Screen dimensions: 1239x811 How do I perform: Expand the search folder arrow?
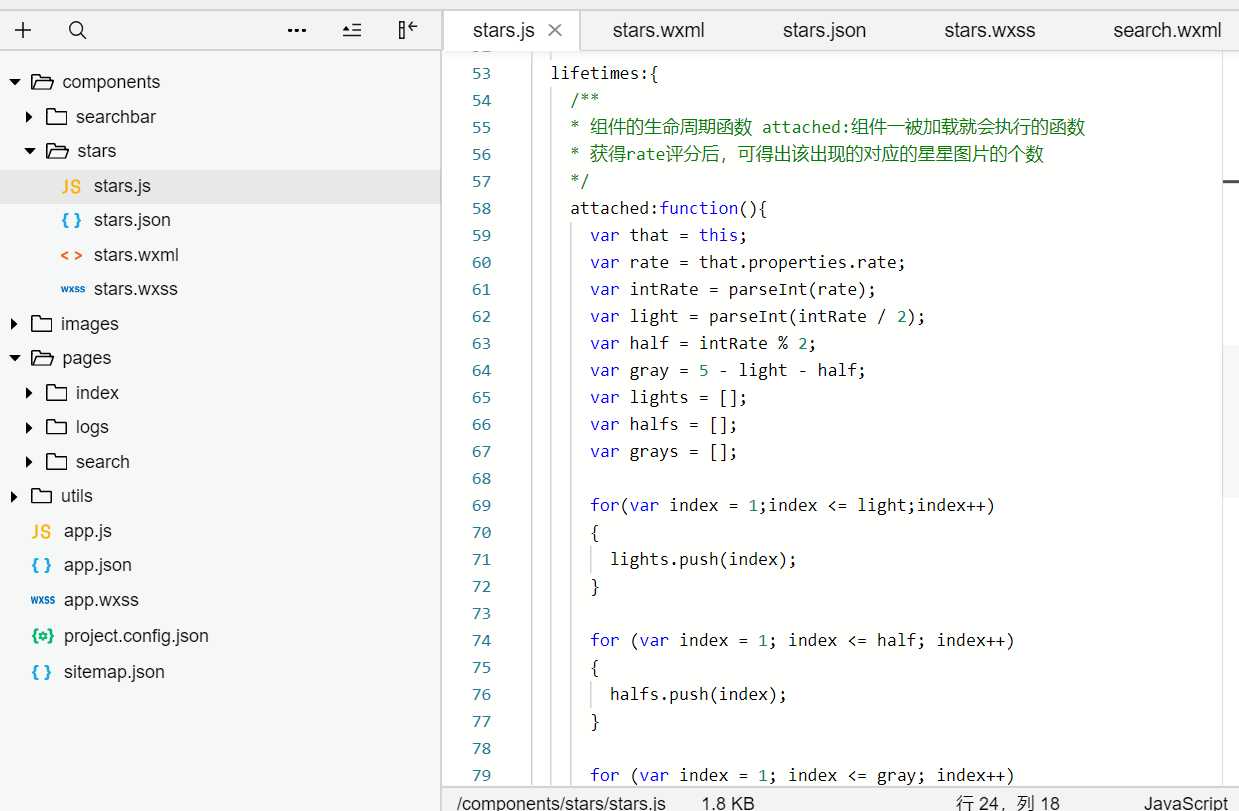pos(30,462)
